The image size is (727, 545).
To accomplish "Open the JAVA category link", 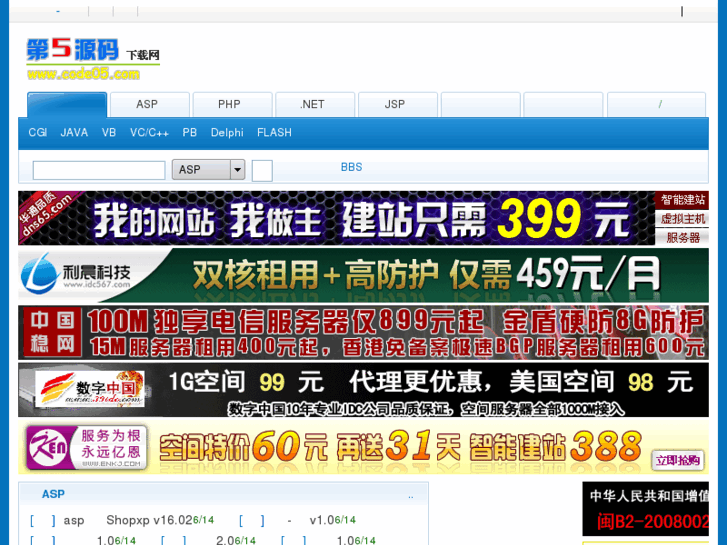I will click(x=74, y=133).
